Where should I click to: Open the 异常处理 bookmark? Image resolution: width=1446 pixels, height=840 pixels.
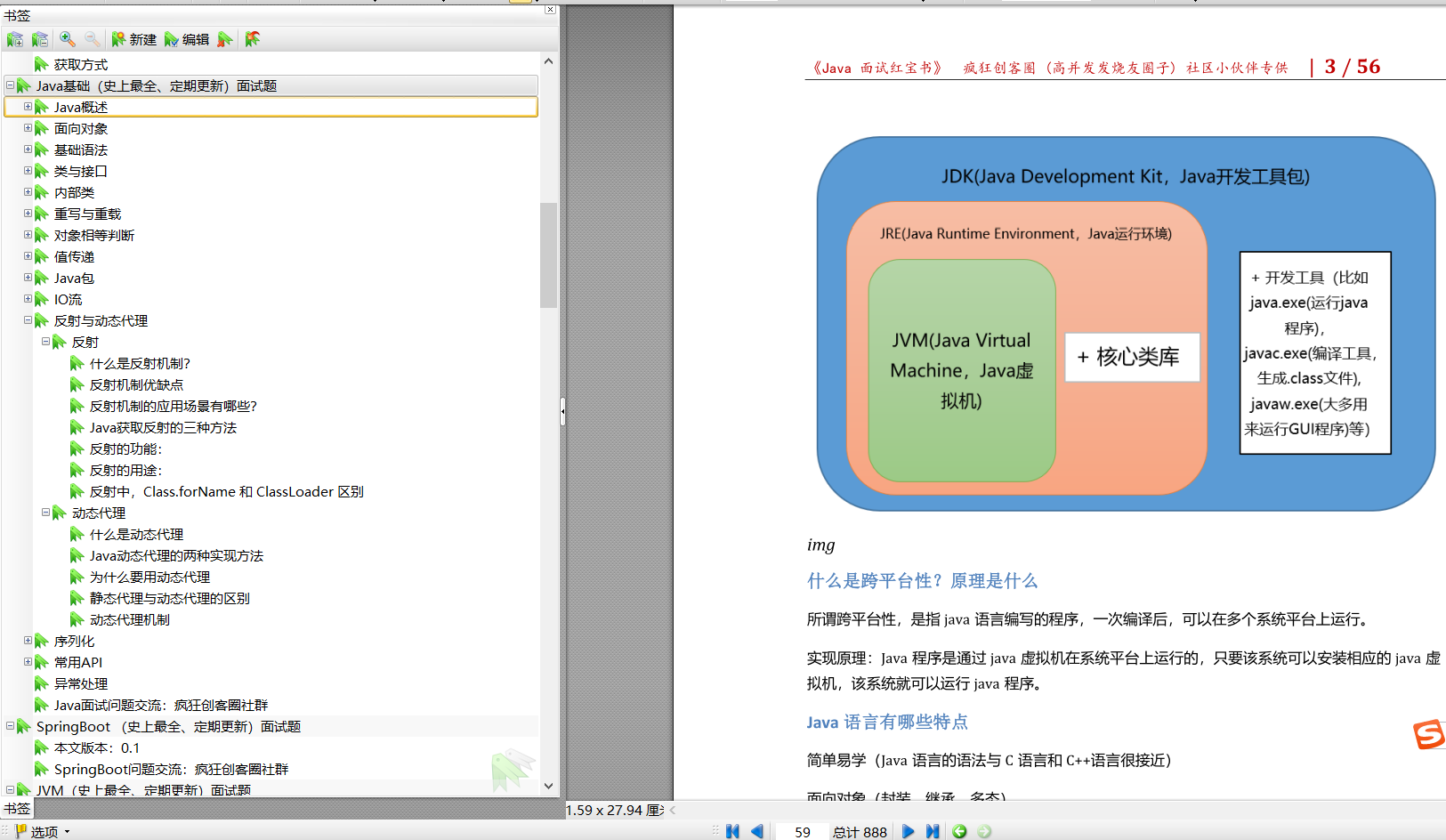(81, 684)
